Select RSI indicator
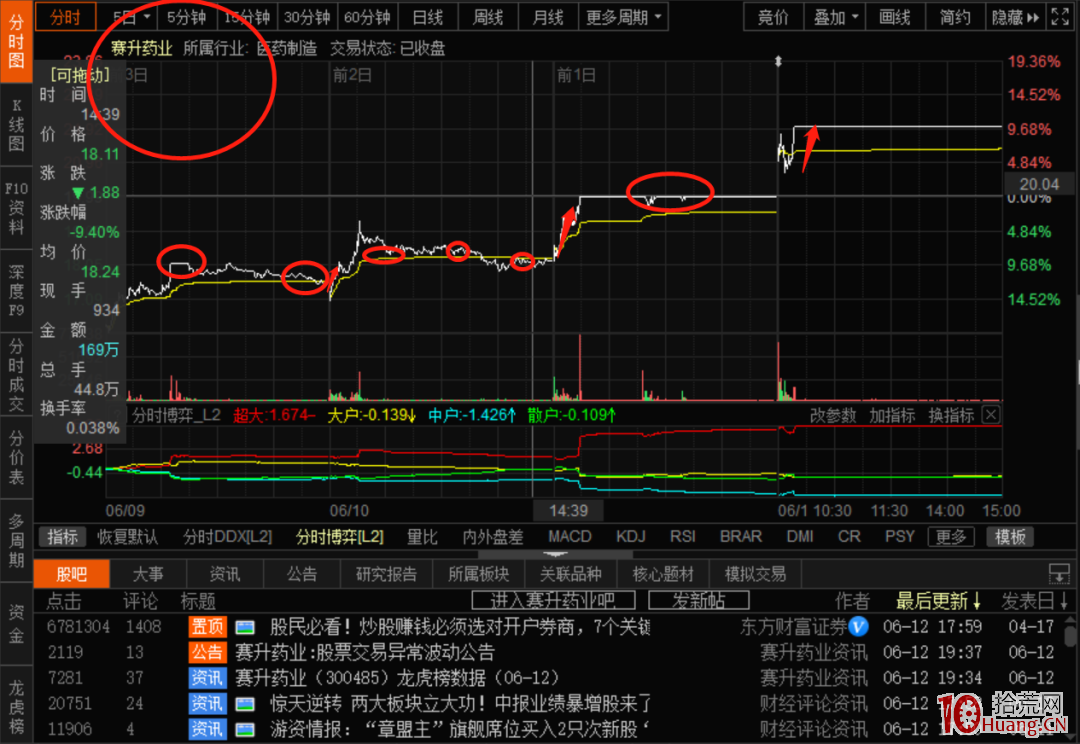This screenshot has width=1080, height=744. coord(683,537)
